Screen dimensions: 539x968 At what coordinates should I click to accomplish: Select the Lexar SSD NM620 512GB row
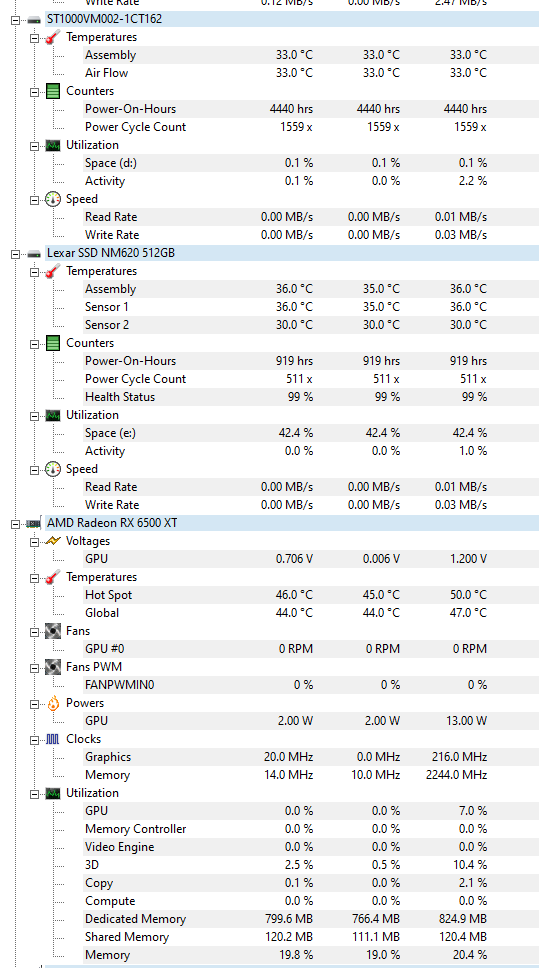click(291, 253)
